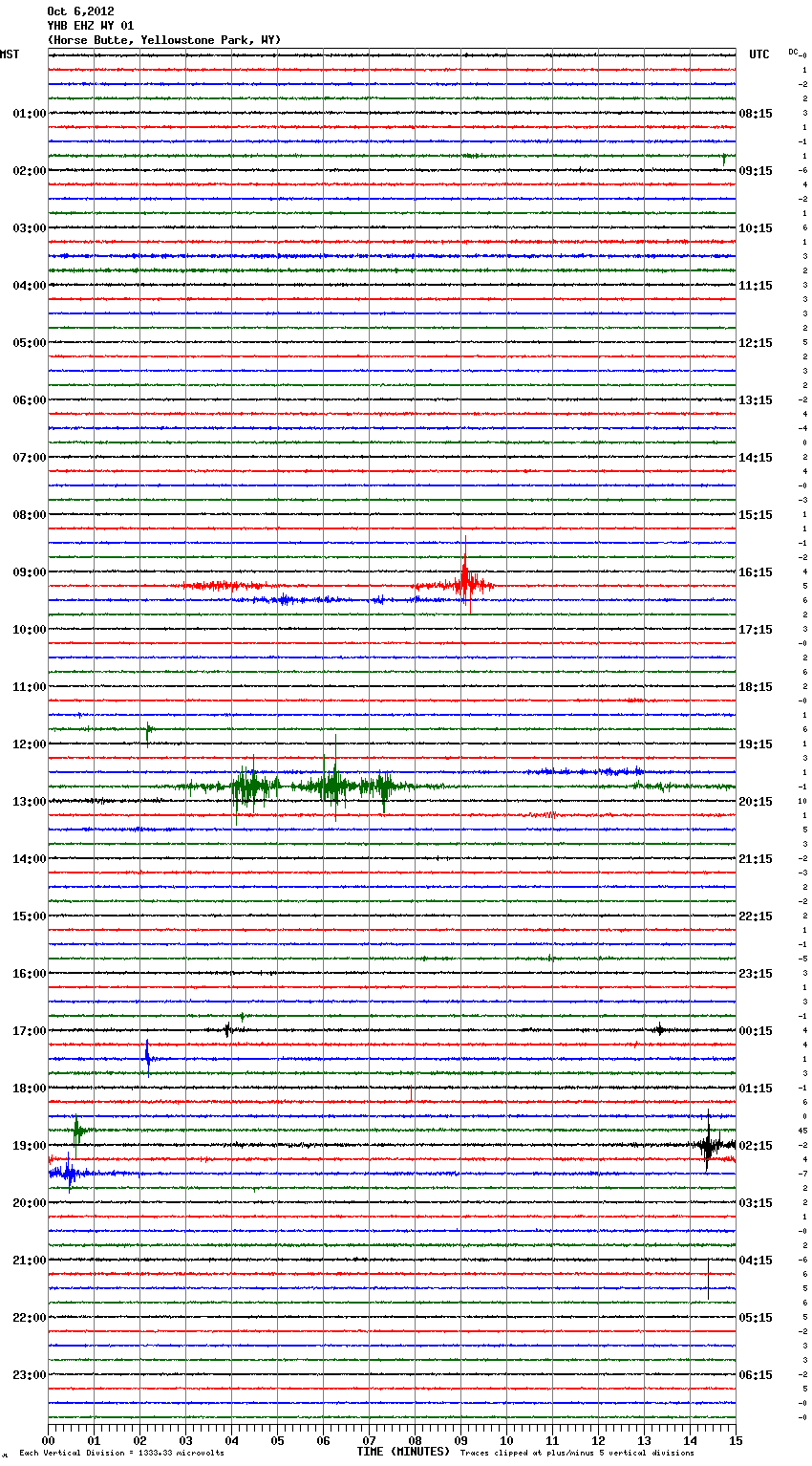This screenshot has width=812, height=1466.
Task: Select the 10:00 MST time label
Action: pyautogui.click(x=30, y=630)
